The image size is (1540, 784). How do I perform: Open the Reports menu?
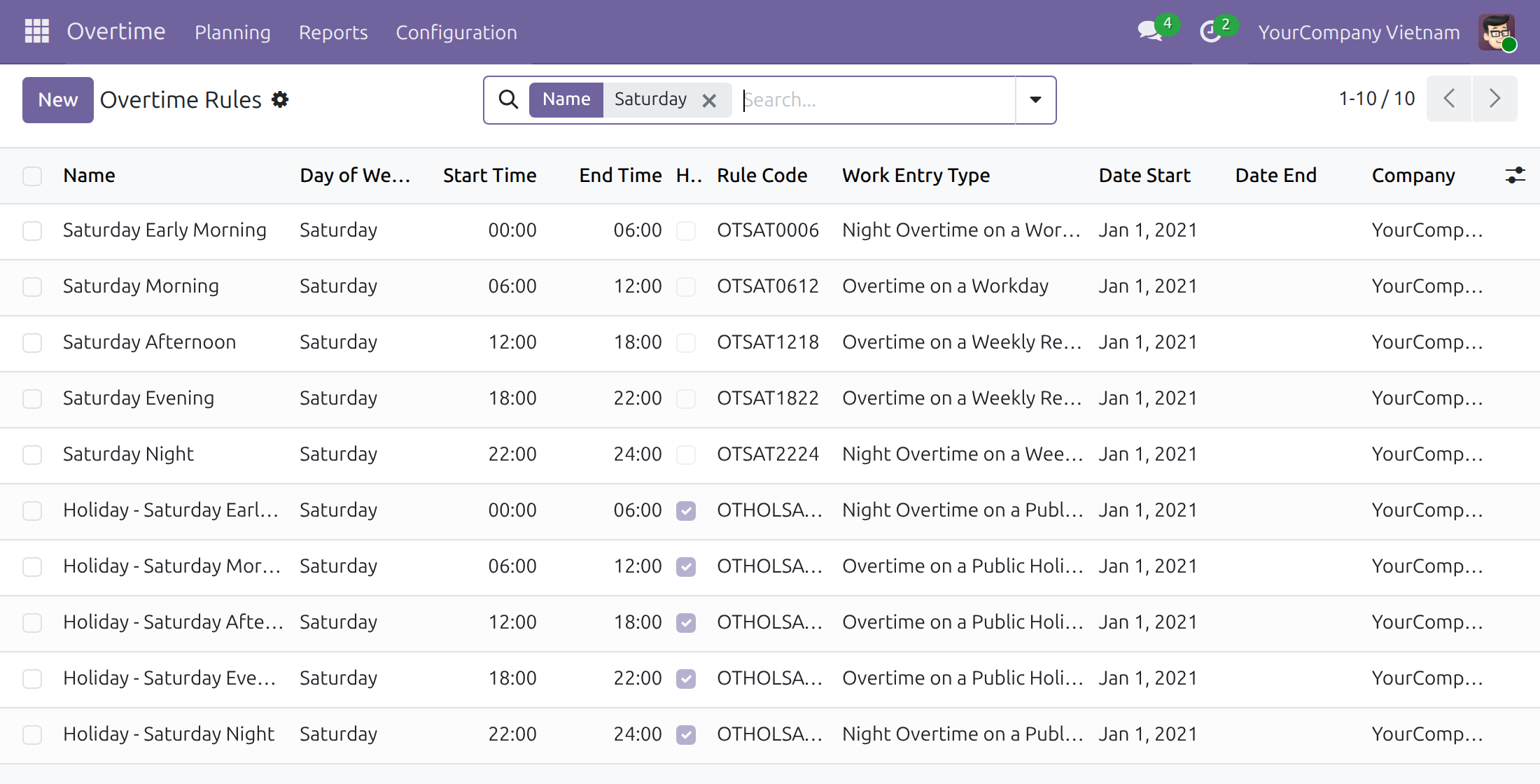pyautogui.click(x=333, y=32)
